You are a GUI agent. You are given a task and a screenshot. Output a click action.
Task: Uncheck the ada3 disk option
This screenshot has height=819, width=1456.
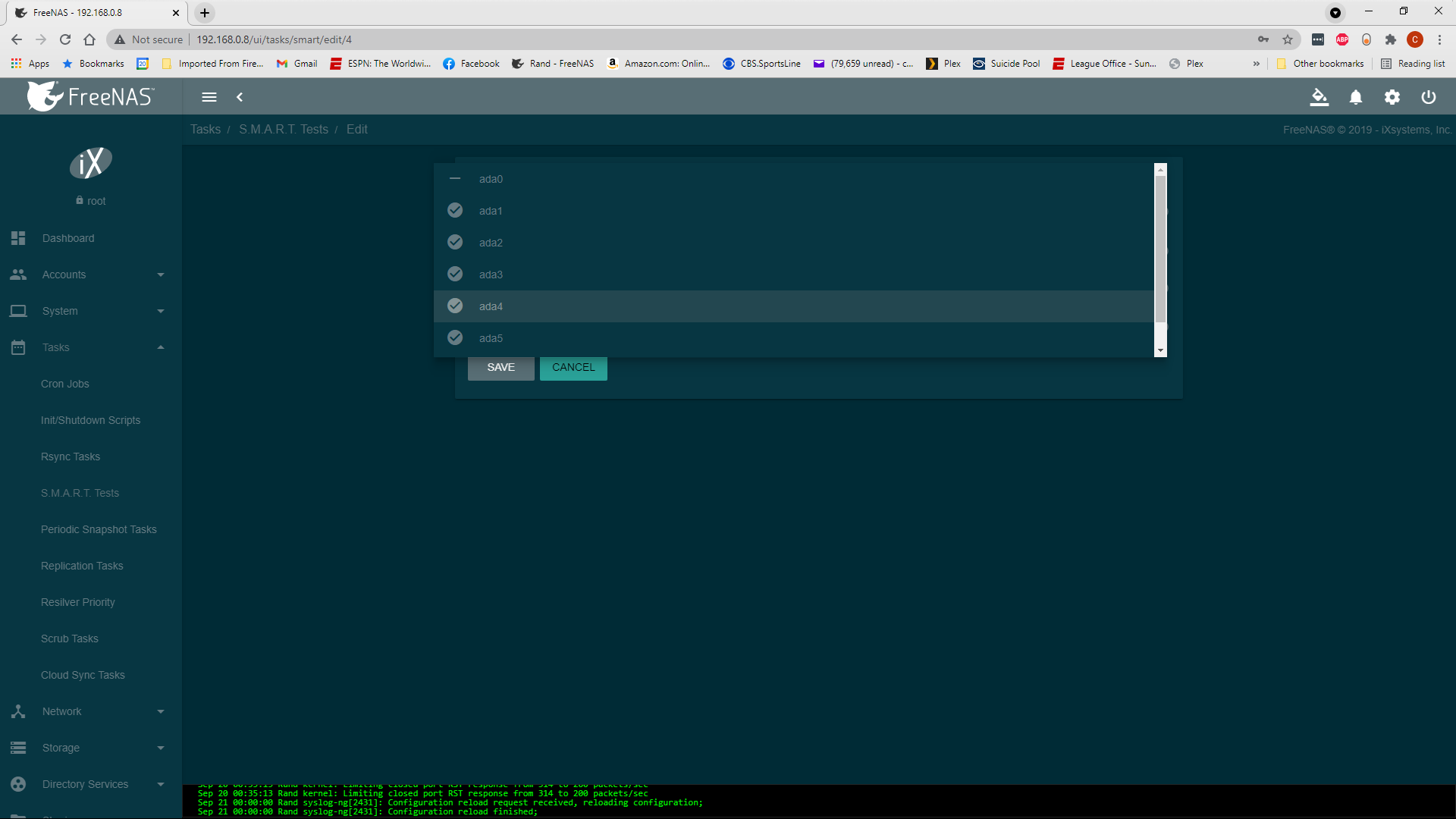(x=794, y=275)
